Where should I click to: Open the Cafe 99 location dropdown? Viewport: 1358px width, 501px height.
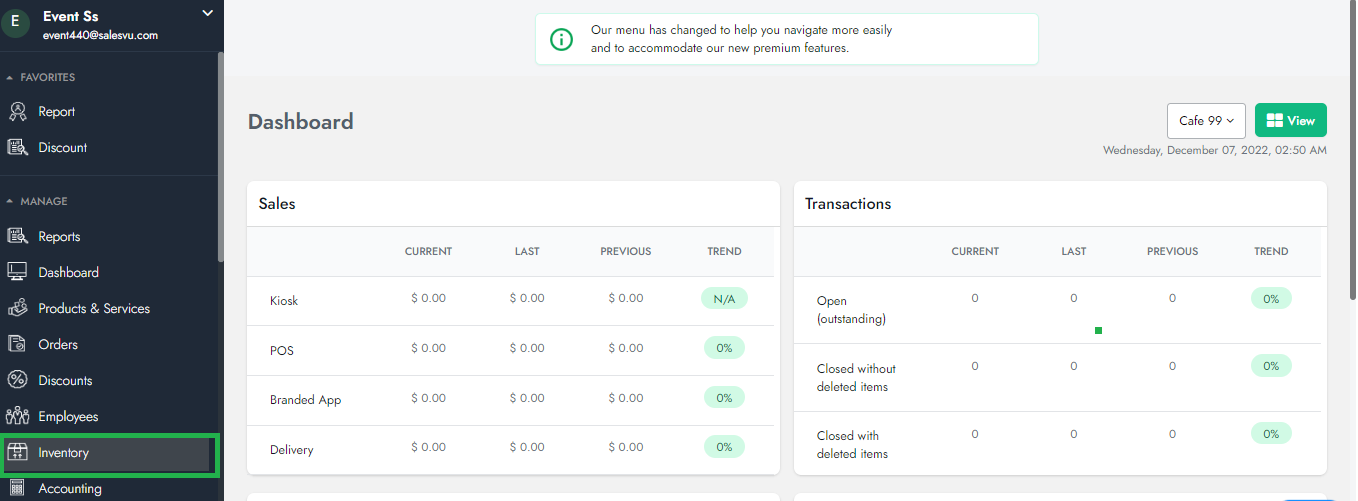pos(1205,121)
